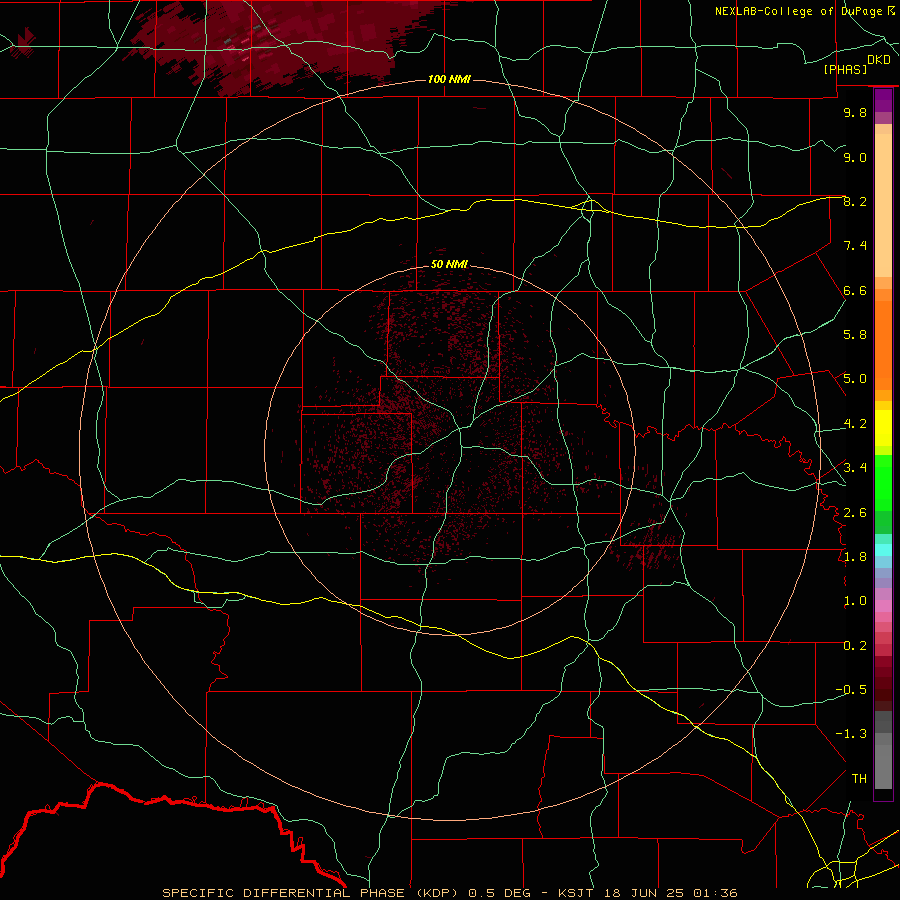Screen dimensions: 900x900
Task: Click the 1.0 value on the scale
Action: point(855,601)
